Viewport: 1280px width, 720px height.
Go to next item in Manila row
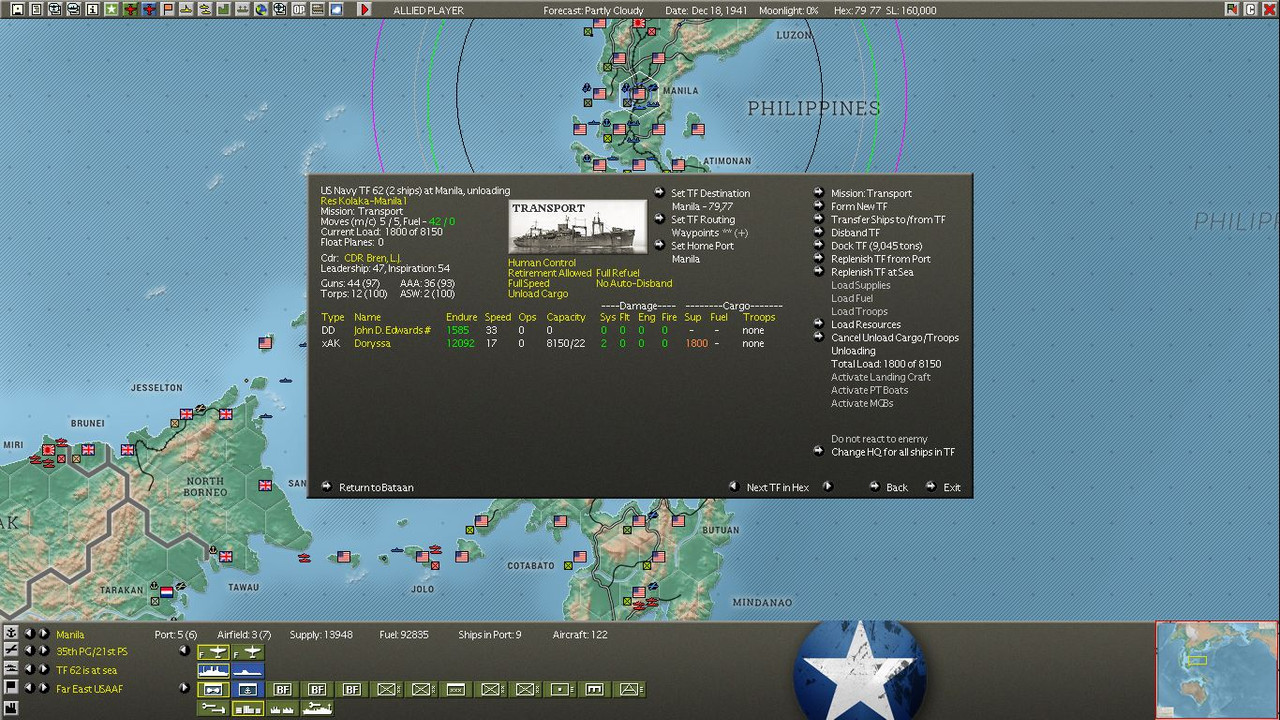pos(44,634)
